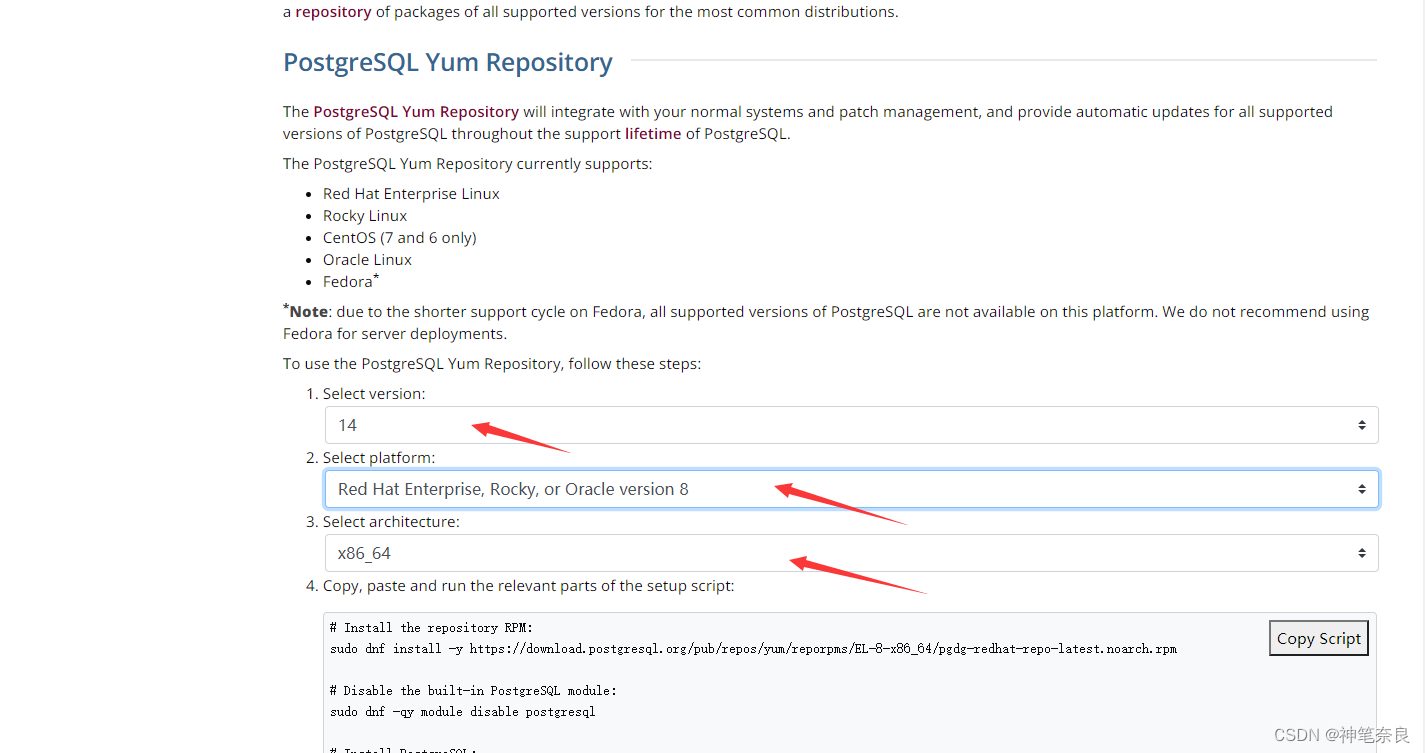Open the architecture dropdown showing x86_64
Viewport: 1425px width, 753px height.
pyautogui.click(x=851, y=553)
